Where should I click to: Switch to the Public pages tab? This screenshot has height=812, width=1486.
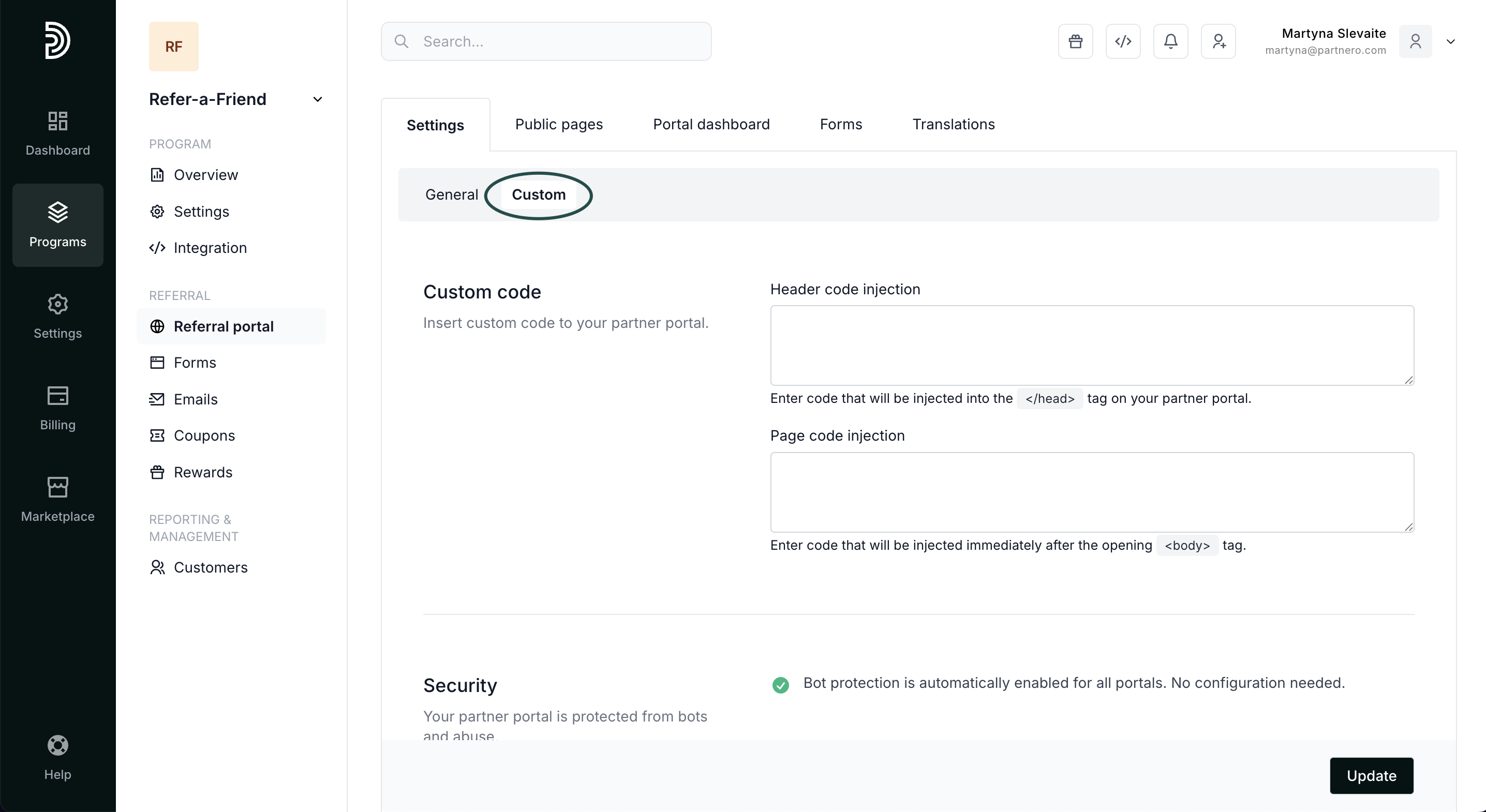(x=558, y=125)
